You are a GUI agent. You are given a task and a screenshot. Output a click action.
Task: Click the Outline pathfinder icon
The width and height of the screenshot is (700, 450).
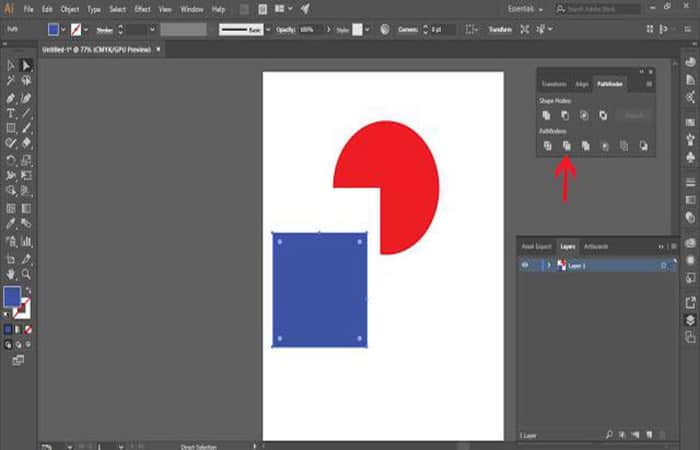[x=624, y=146]
